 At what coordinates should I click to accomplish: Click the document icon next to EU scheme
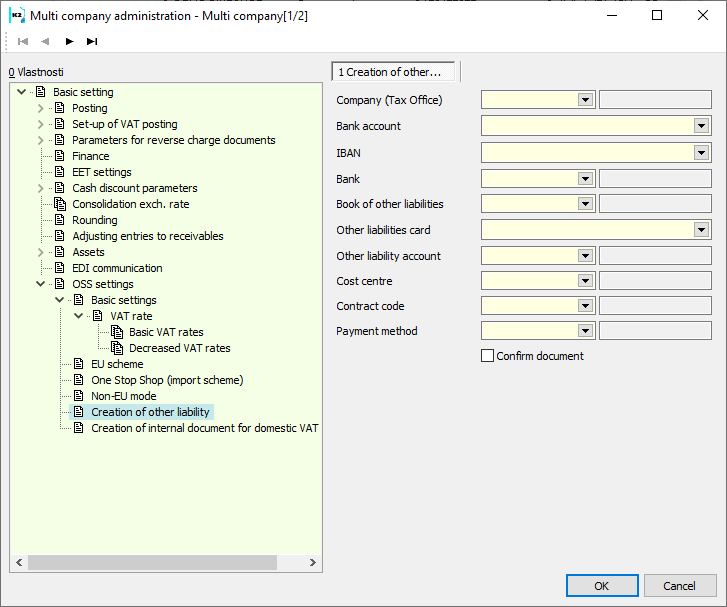click(x=79, y=364)
